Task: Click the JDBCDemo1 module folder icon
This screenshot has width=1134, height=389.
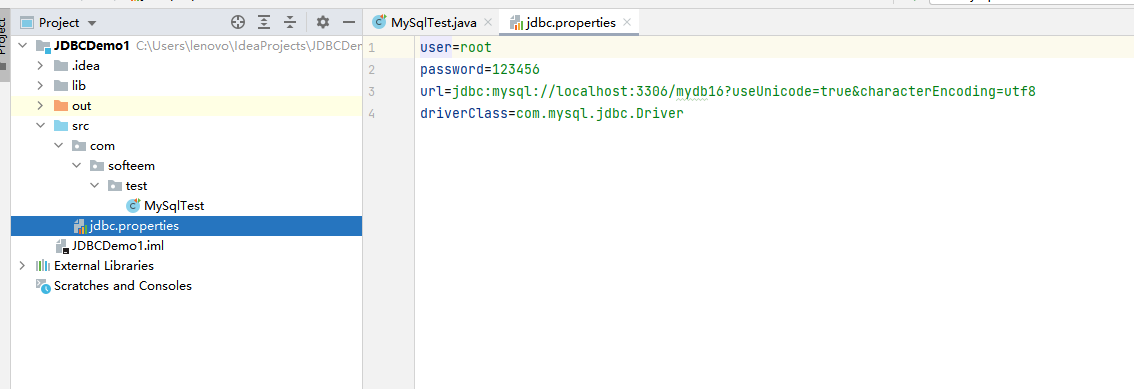Action: (x=43, y=46)
